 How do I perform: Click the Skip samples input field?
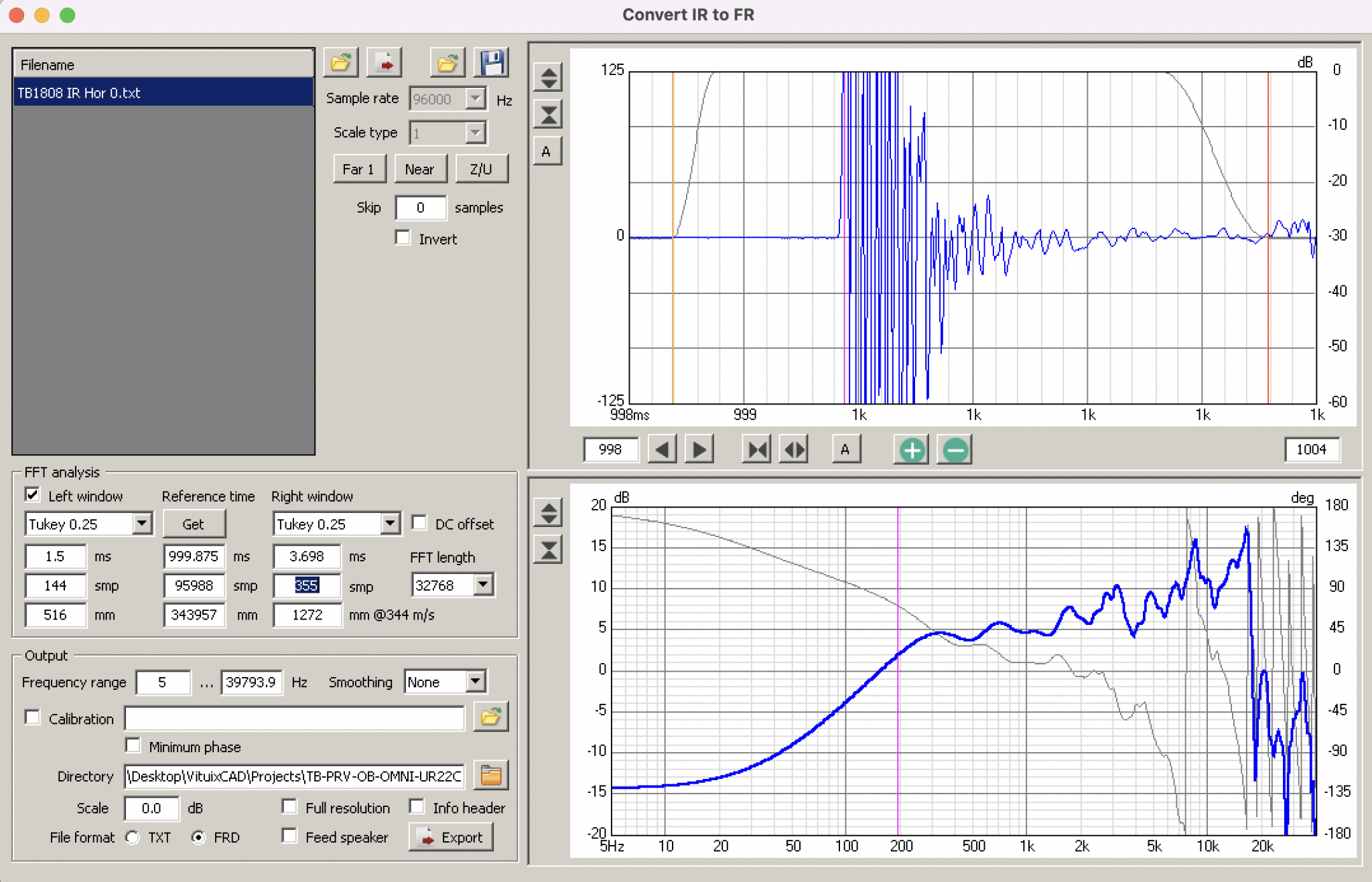[421, 208]
